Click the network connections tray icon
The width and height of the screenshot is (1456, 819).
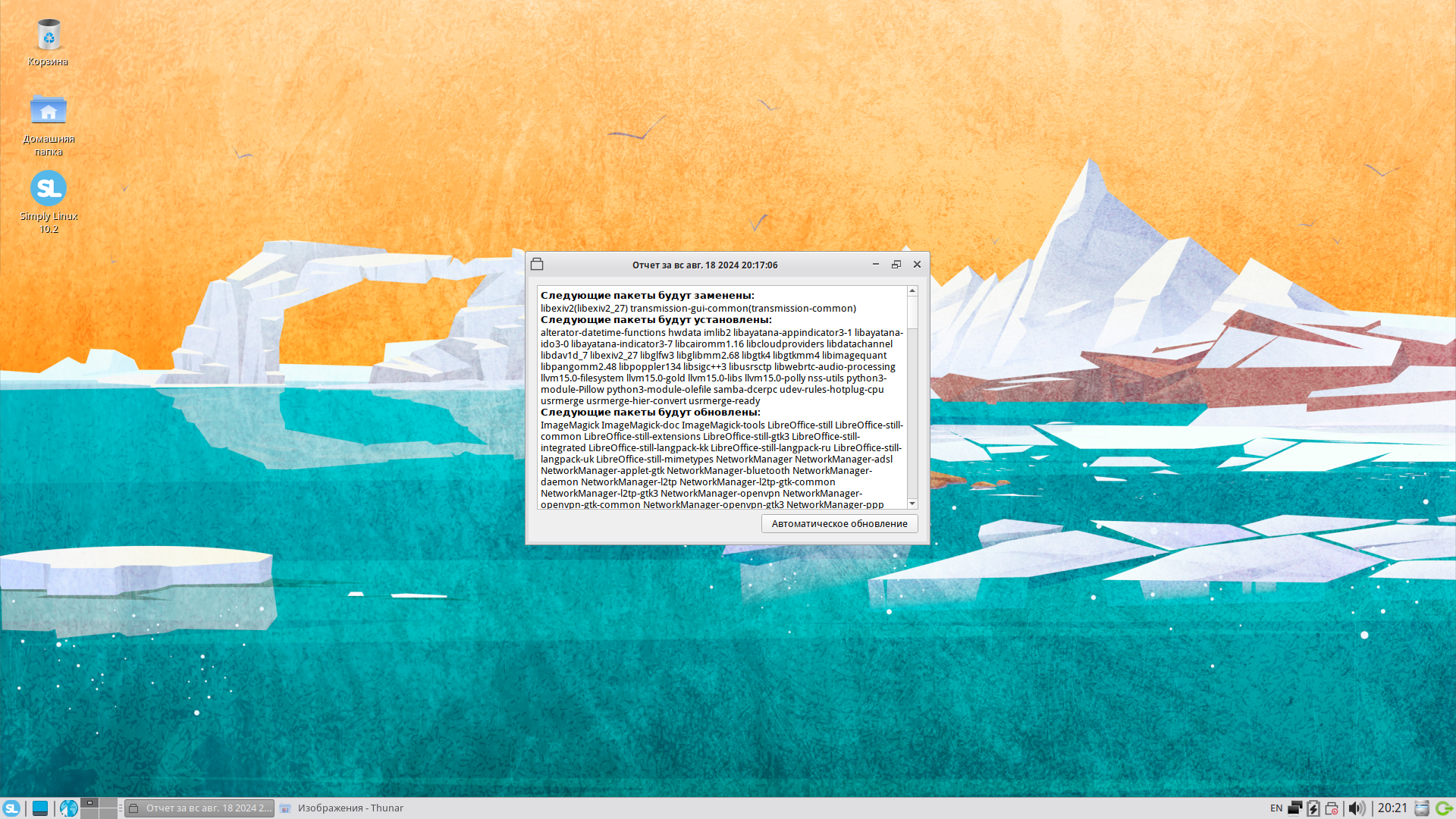(x=1294, y=808)
